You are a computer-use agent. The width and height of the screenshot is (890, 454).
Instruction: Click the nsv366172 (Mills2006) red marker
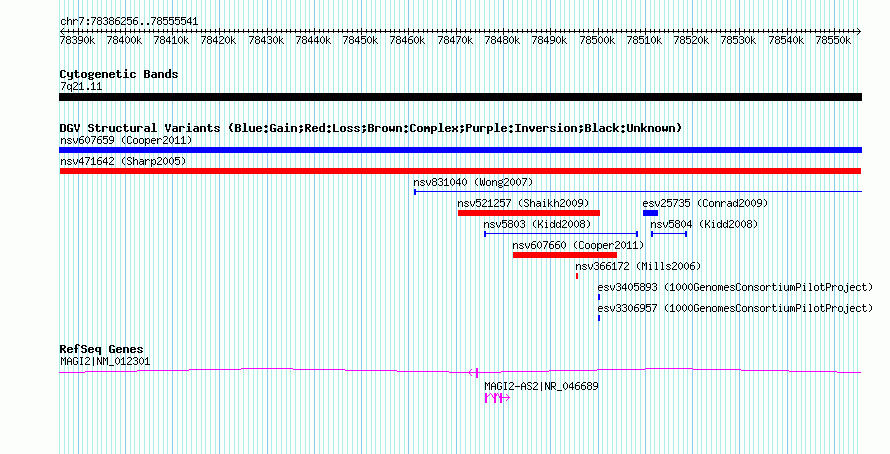(577, 276)
